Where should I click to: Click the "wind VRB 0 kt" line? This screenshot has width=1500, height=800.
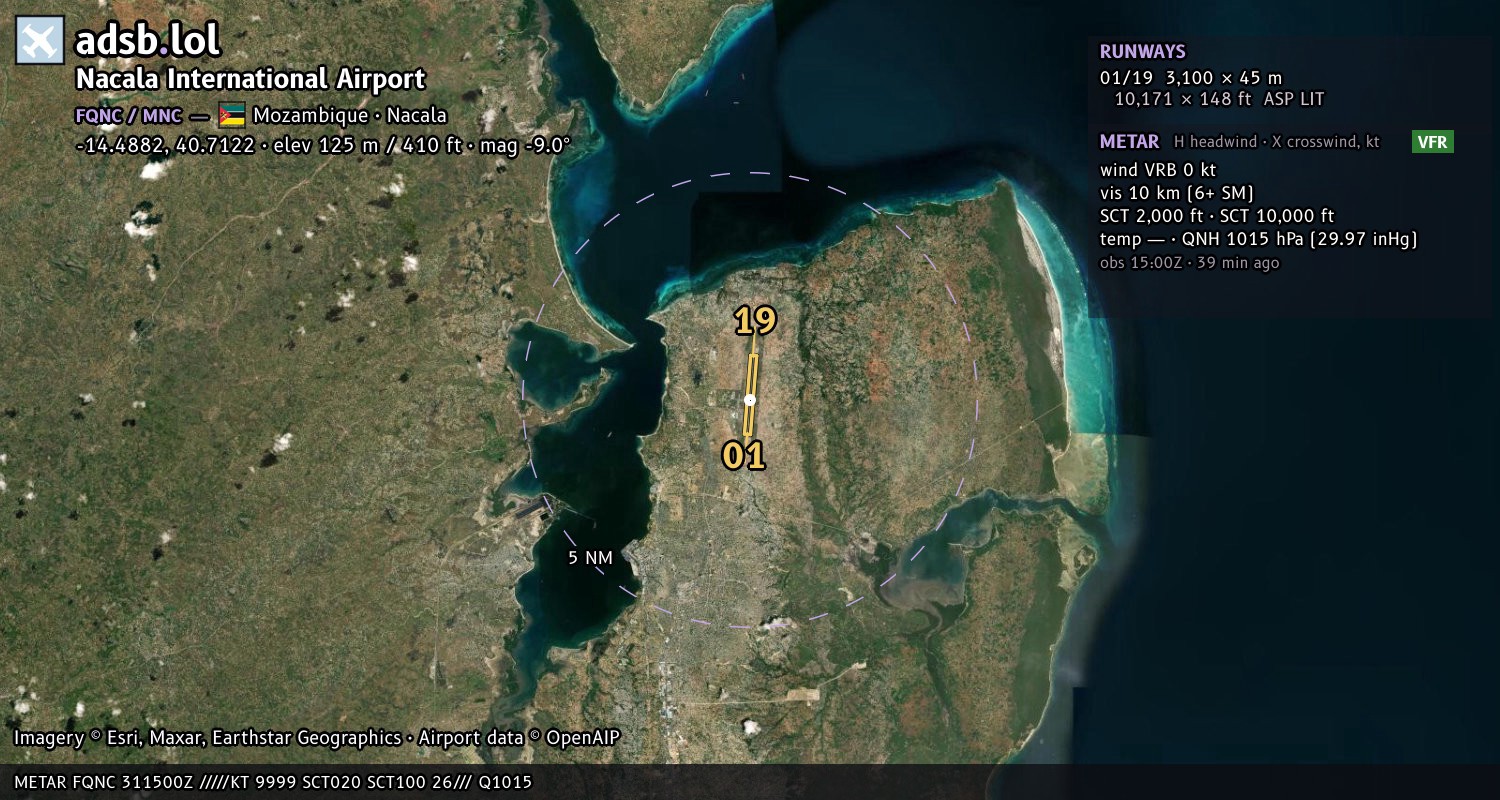point(1158,170)
